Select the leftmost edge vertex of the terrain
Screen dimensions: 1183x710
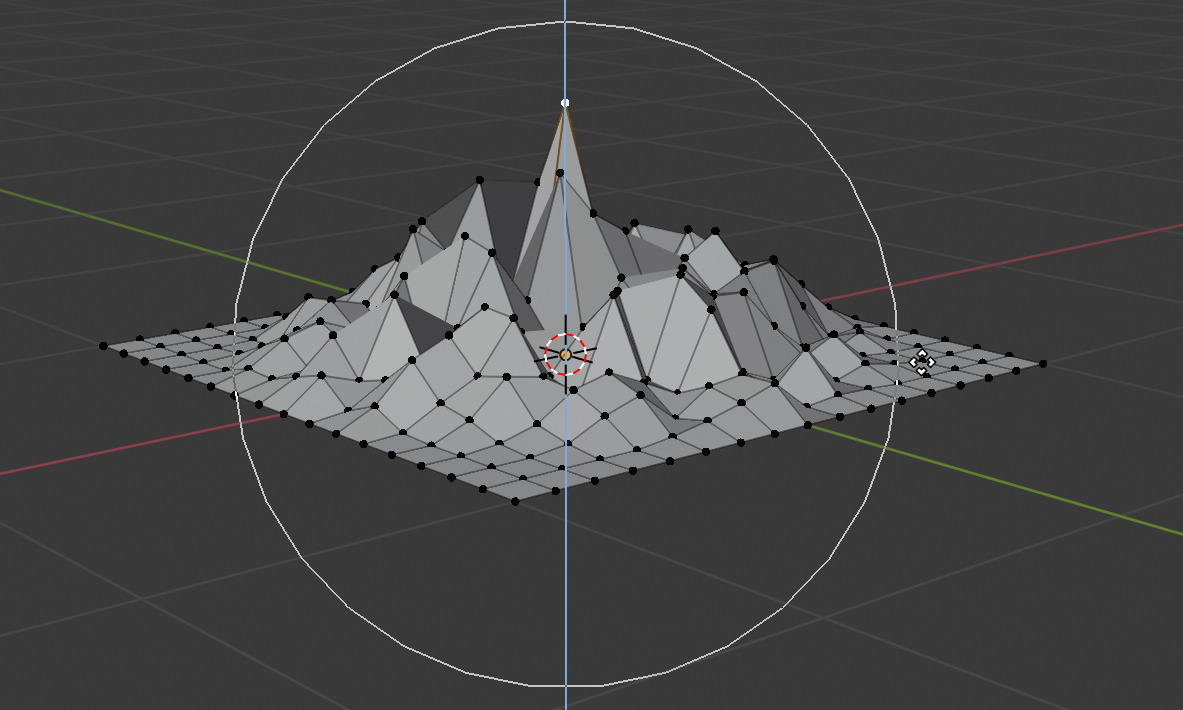(103, 348)
